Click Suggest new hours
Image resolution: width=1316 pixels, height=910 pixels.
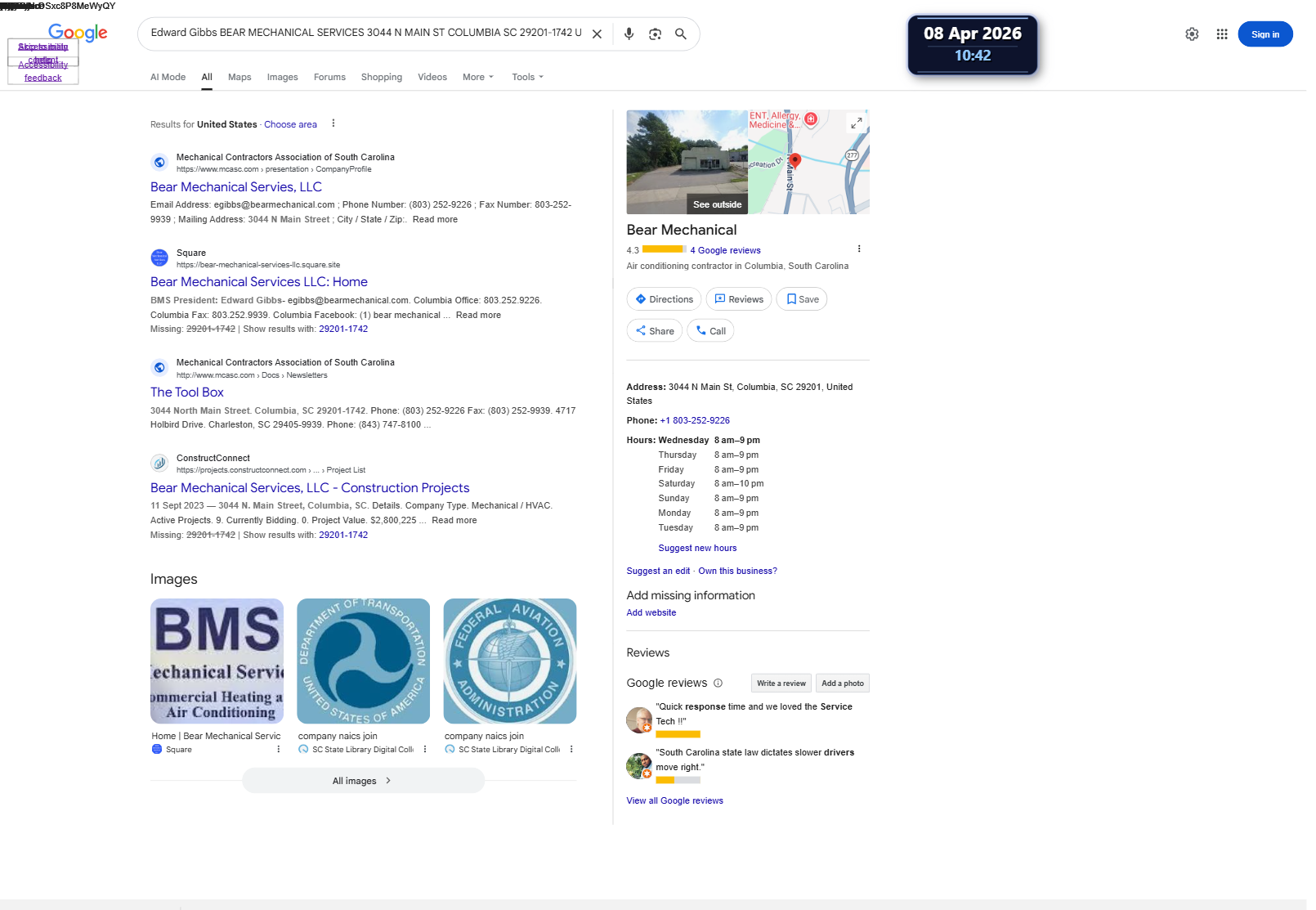(697, 548)
